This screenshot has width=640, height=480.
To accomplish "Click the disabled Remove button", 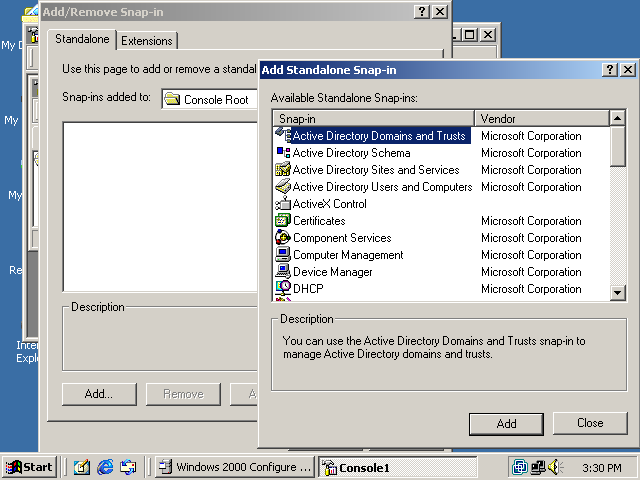I will click(183, 394).
